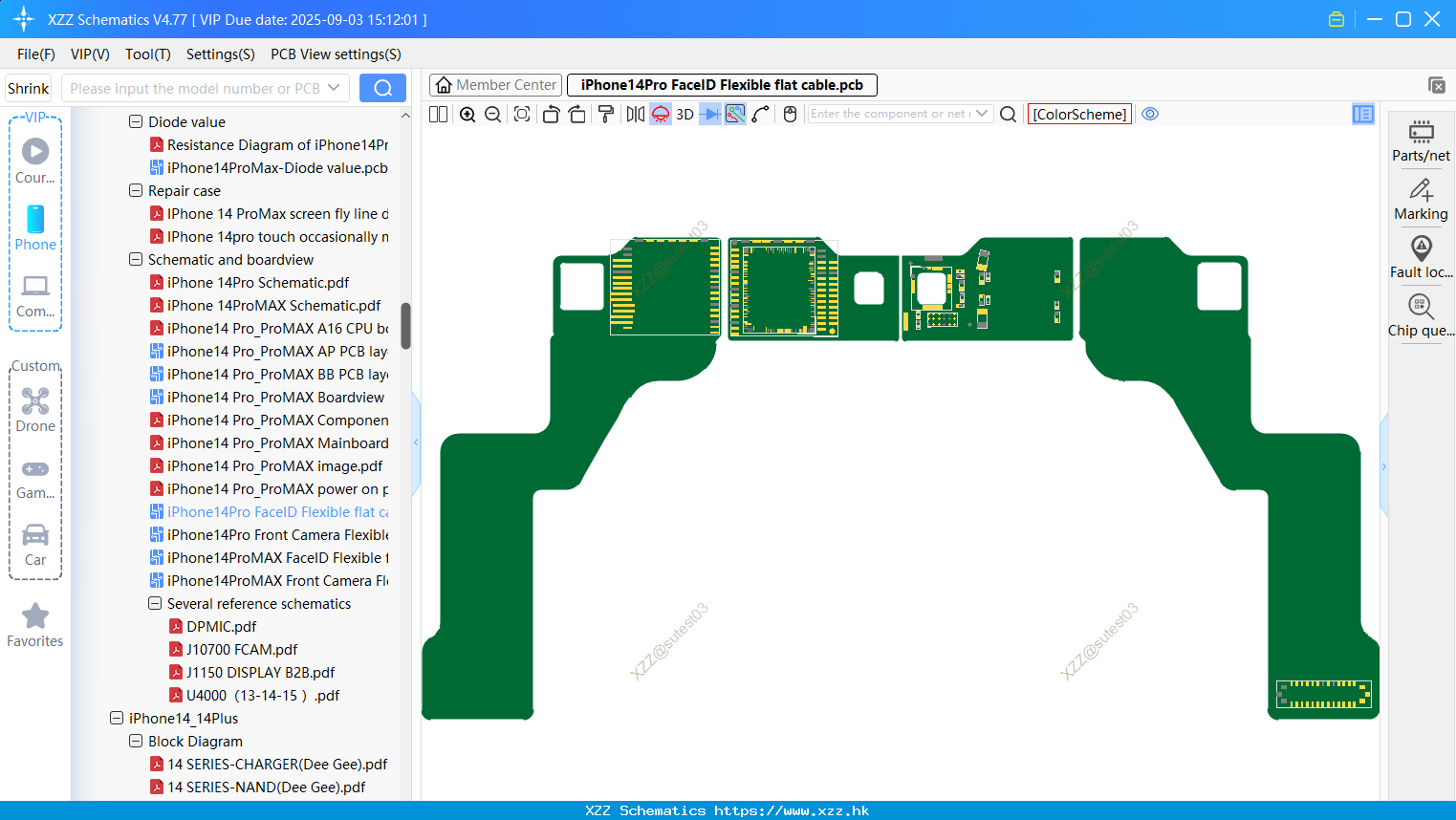Screen dimensions: 1456x820
Task: Click the restore window icon at the tab bar's right end
Action: click(1436, 85)
